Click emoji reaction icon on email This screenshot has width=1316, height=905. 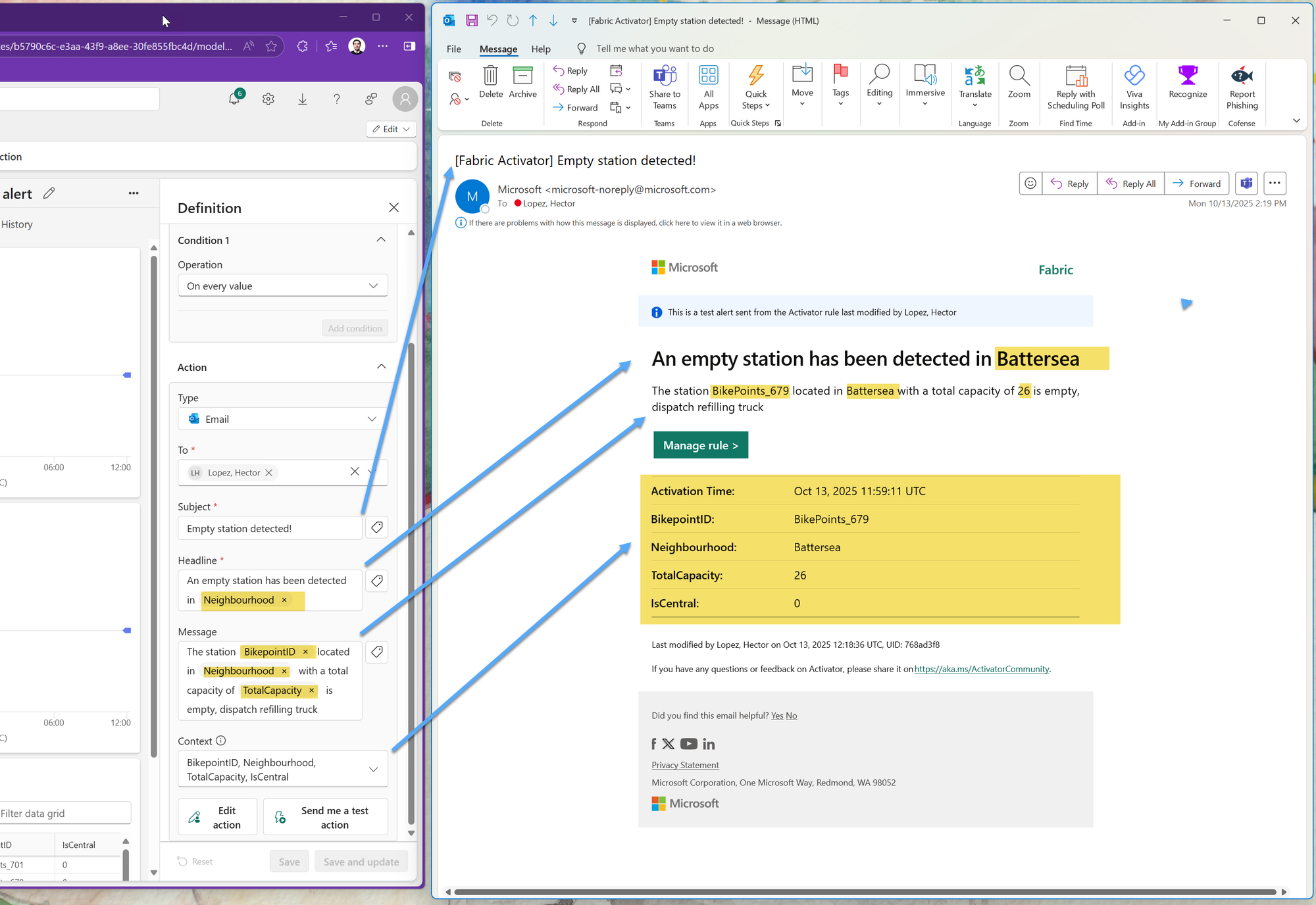coord(1030,183)
